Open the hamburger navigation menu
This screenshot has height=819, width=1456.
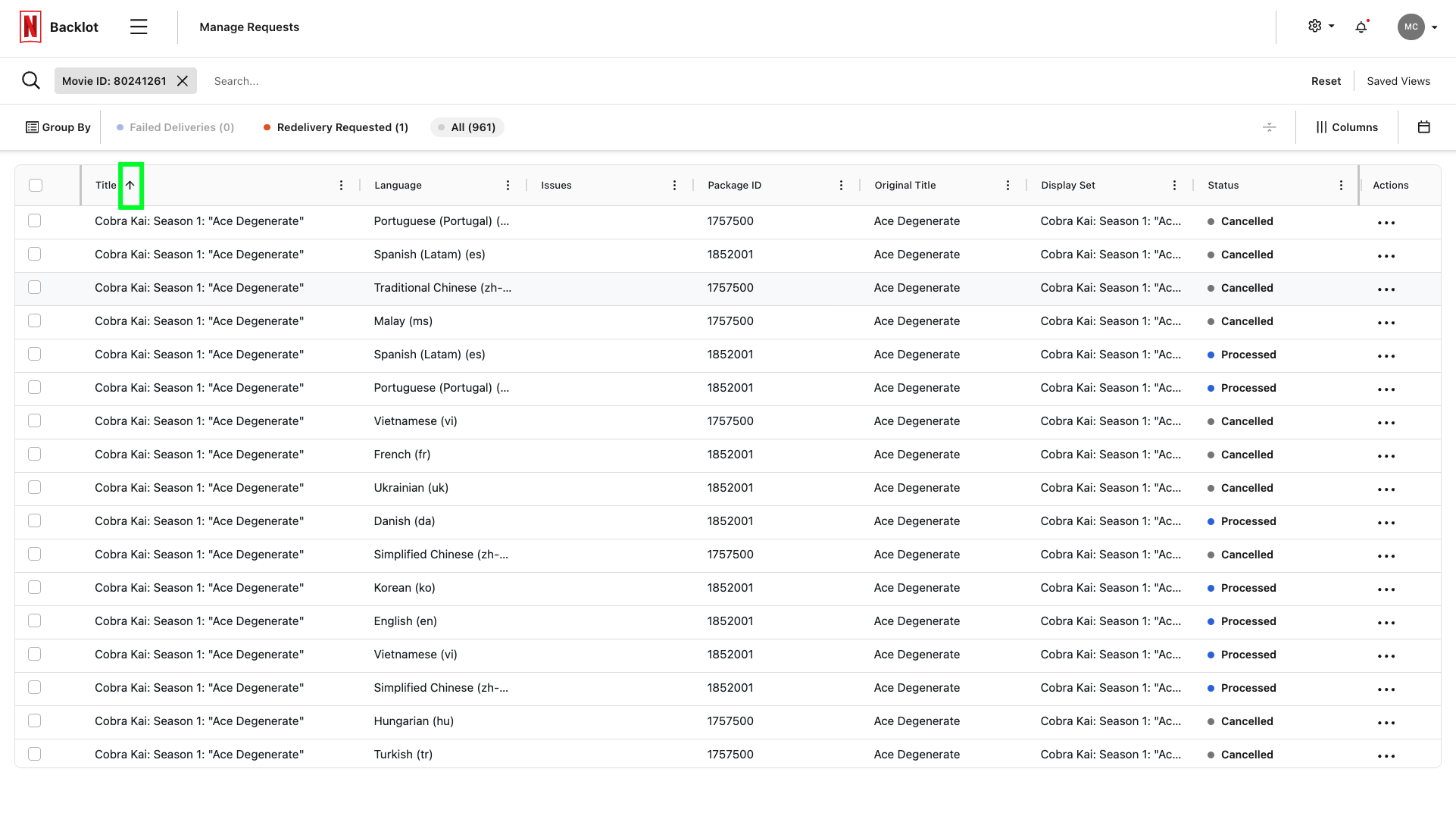tap(139, 27)
